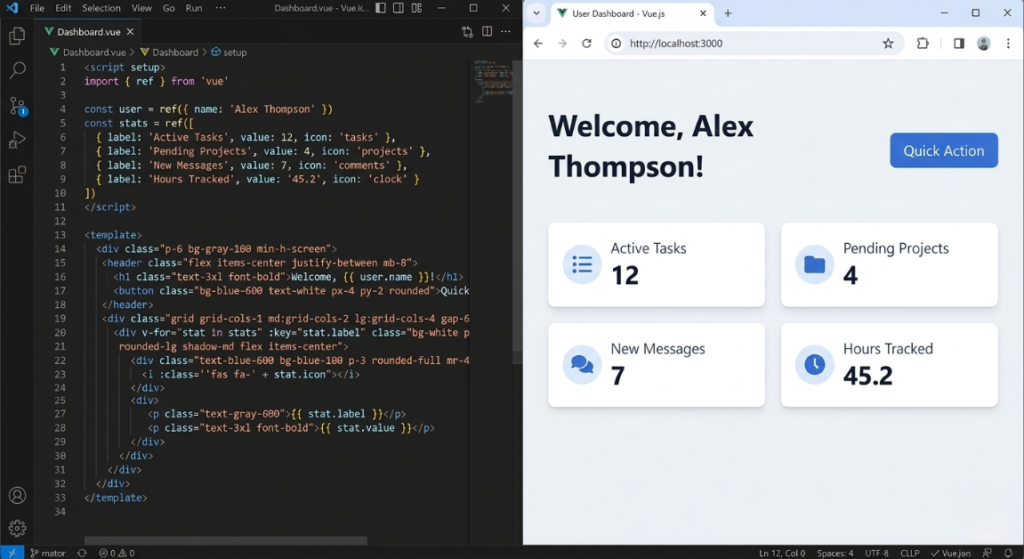Click the remote window status bar icon
Image resolution: width=1024 pixels, height=559 pixels.
point(12,552)
